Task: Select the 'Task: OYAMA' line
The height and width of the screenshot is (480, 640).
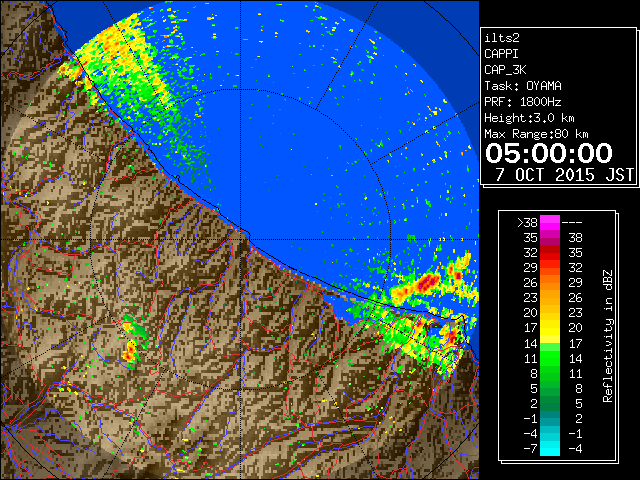Action: point(523,86)
